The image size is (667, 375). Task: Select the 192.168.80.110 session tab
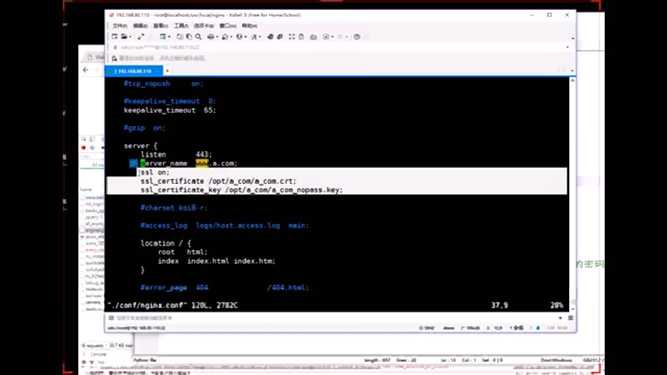(134, 71)
